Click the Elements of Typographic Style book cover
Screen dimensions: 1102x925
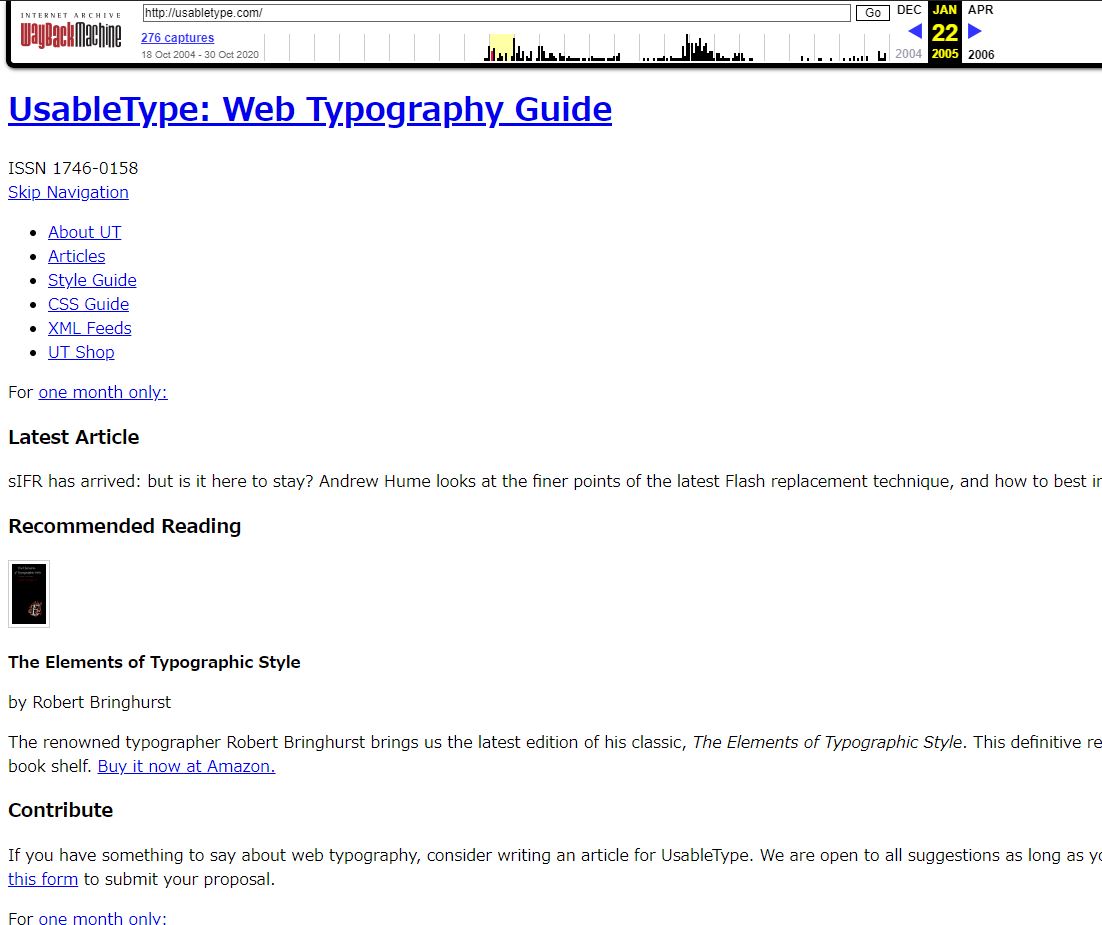click(29, 594)
